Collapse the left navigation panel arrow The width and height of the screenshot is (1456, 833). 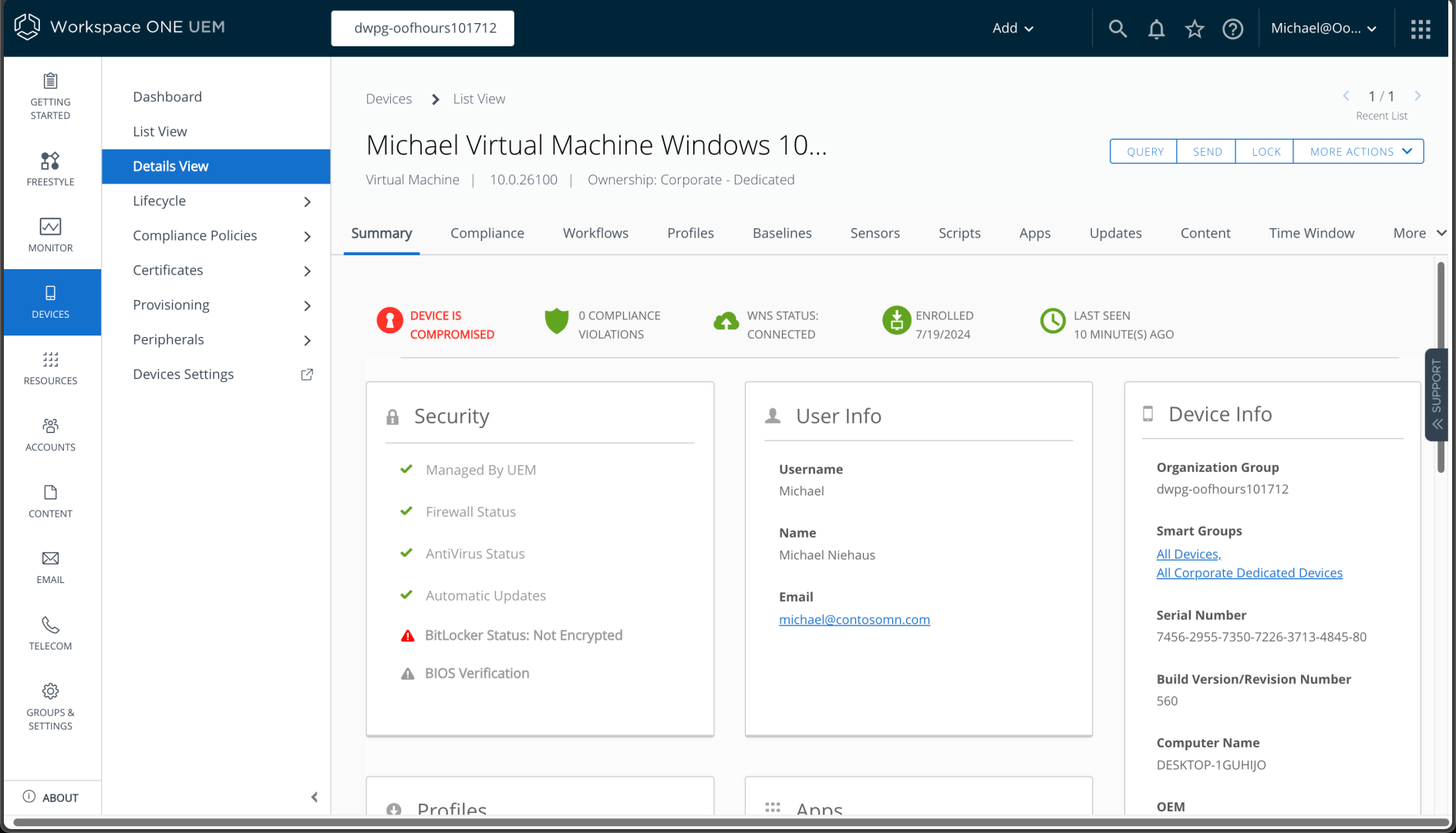click(314, 798)
